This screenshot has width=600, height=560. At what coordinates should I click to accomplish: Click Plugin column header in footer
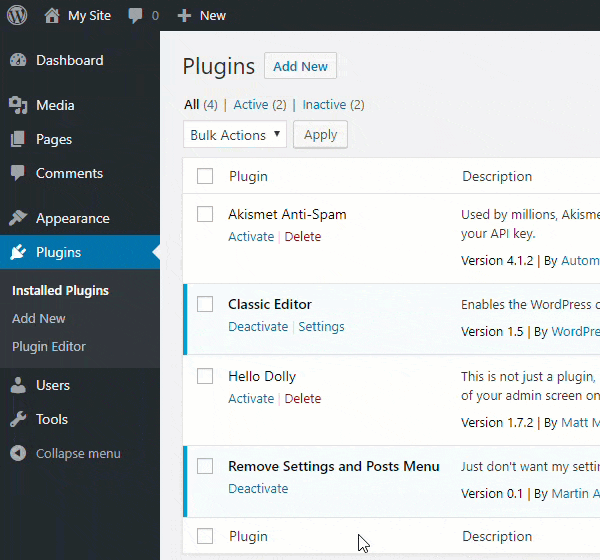point(248,536)
